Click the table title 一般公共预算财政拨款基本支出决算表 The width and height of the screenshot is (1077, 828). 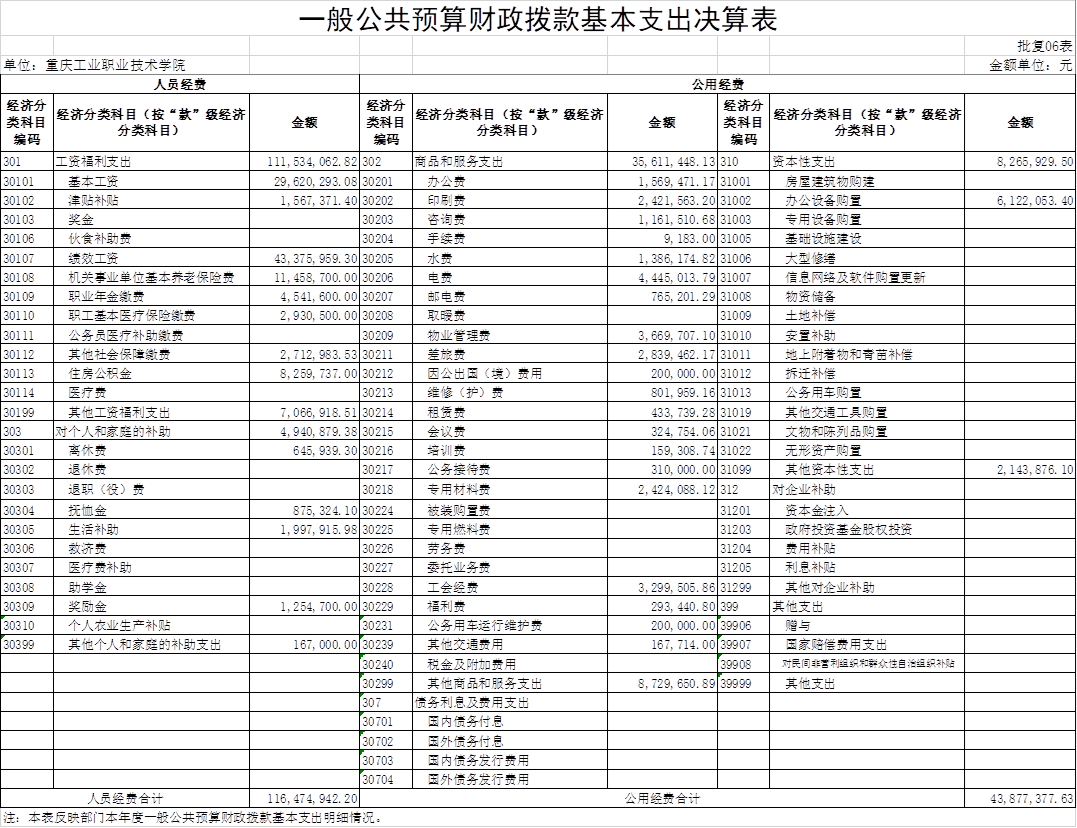coord(538,19)
